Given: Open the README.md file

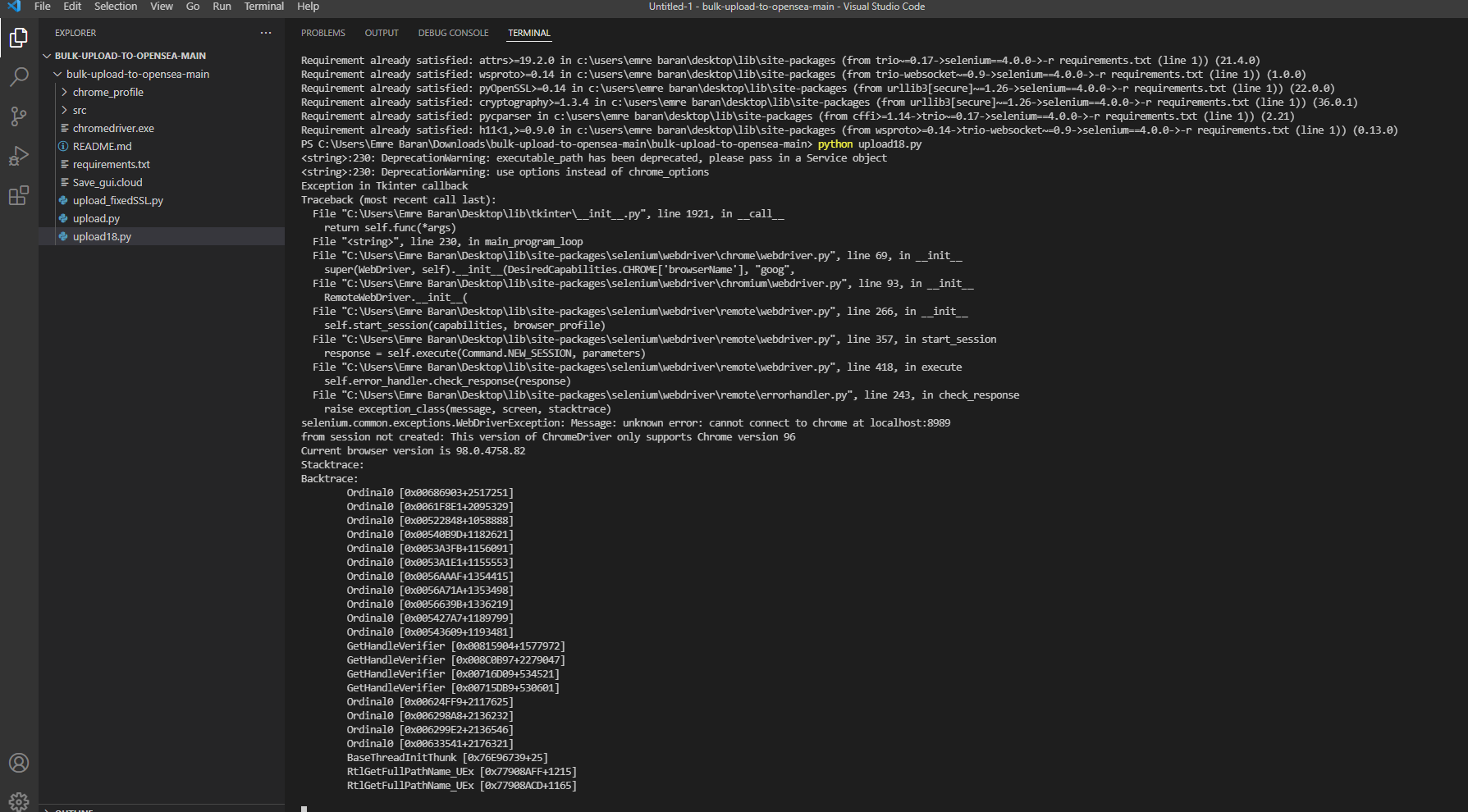Looking at the screenshot, I should tap(103, 146).
